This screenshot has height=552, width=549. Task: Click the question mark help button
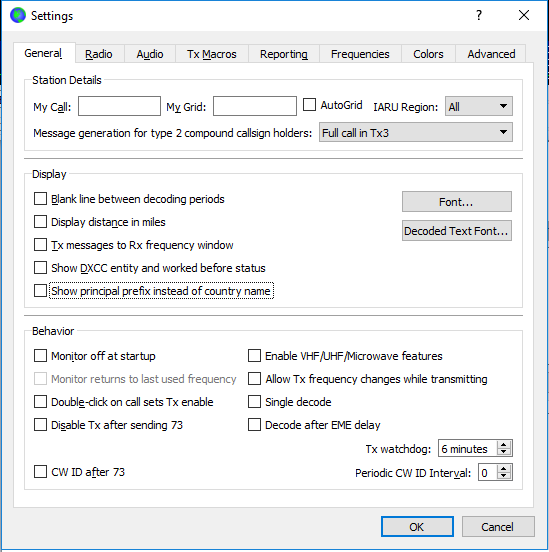pos(479,15)
